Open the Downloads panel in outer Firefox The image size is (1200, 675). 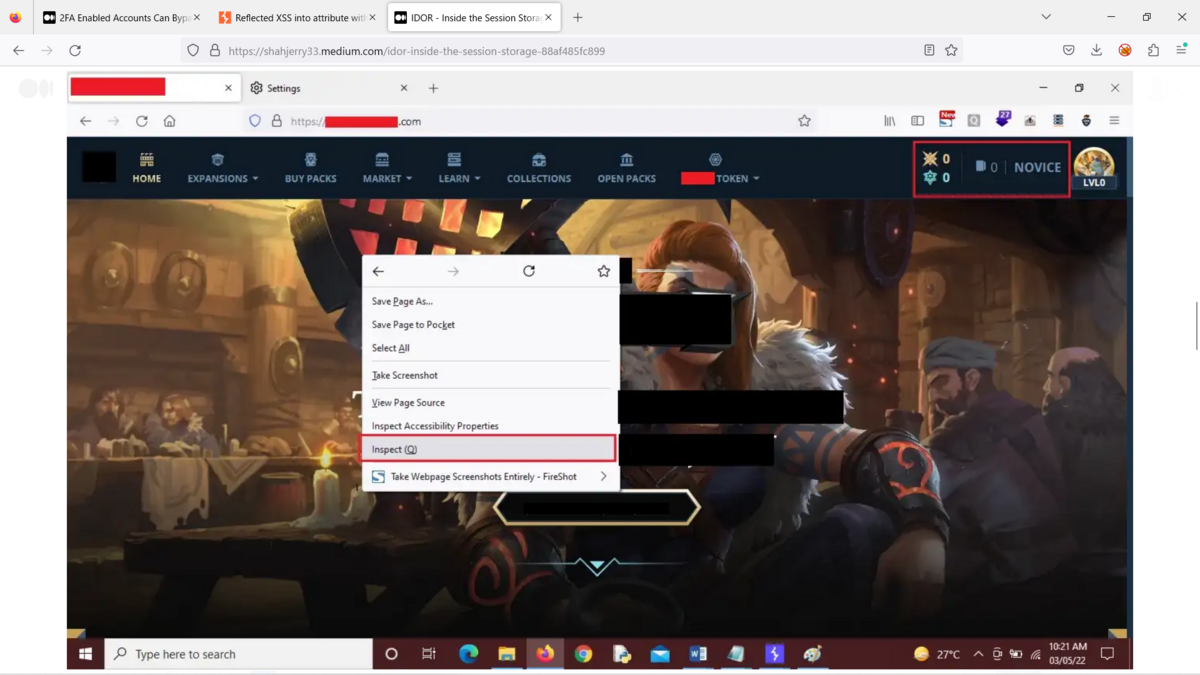tap(1097, 50)
